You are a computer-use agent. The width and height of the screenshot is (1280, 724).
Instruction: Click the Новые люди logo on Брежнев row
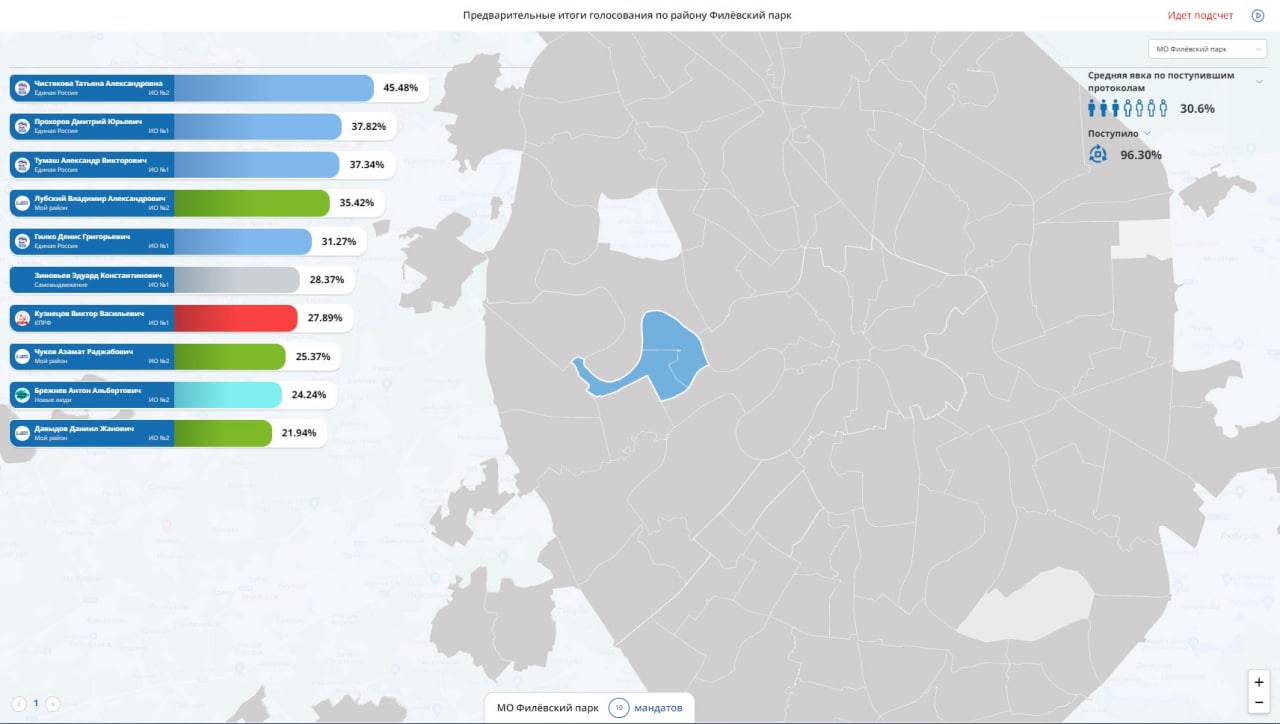tap(22, 395)
